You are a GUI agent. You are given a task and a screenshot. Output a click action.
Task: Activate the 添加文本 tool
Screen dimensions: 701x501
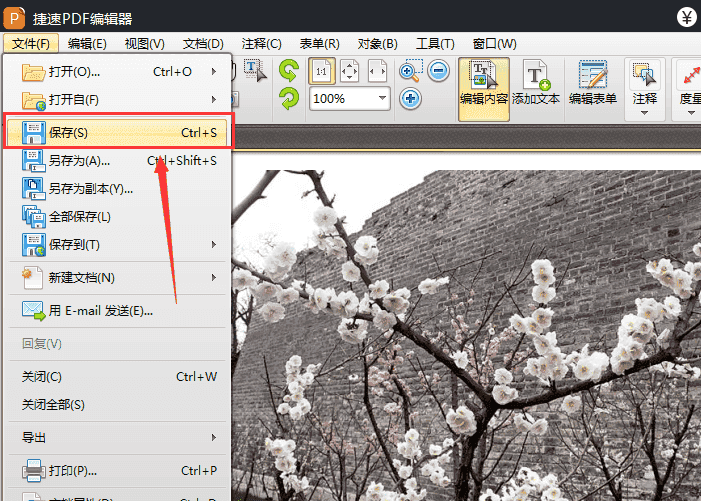(x=536, y=83)
